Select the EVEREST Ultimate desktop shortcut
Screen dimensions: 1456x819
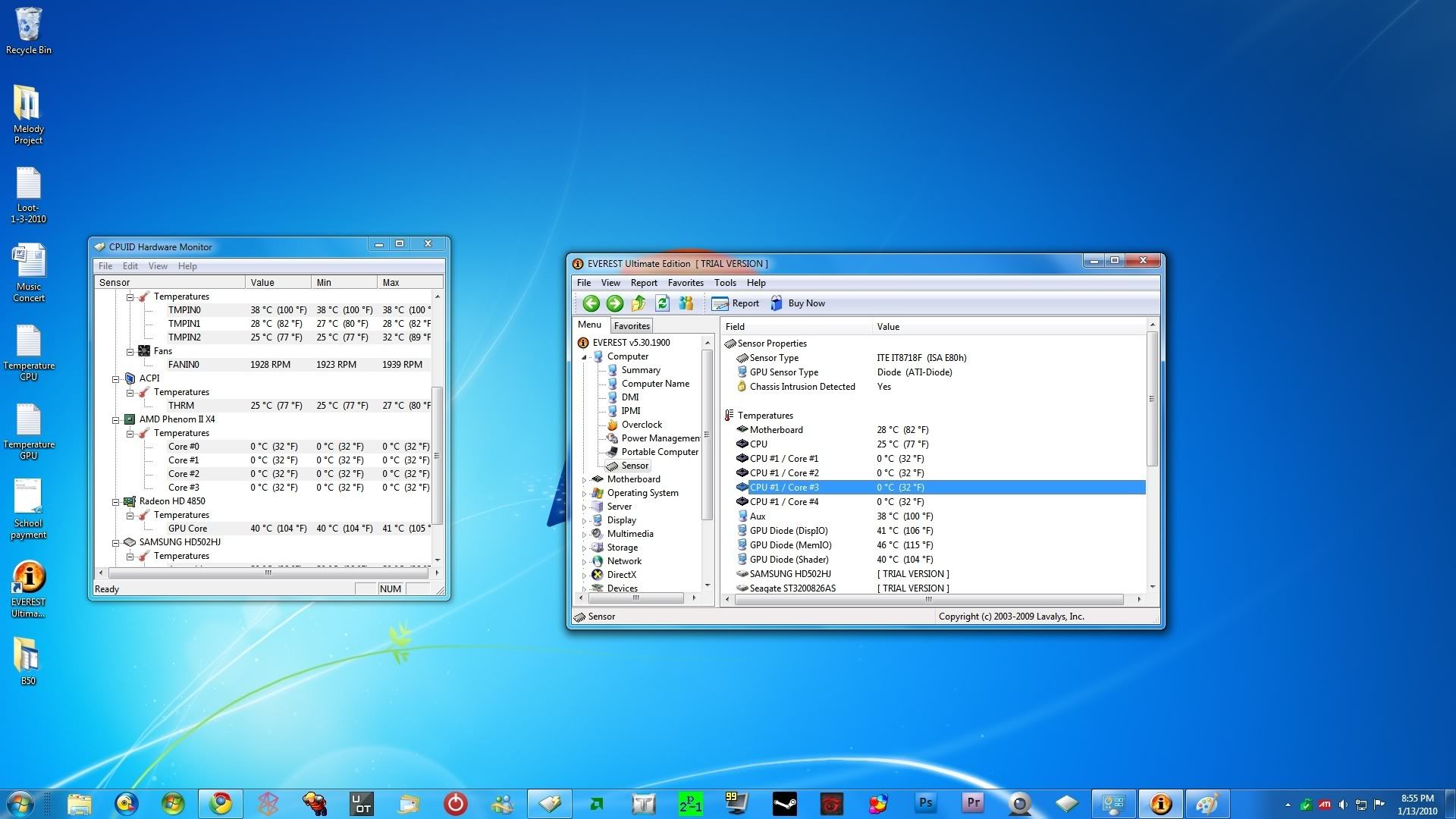click(29, 589)
